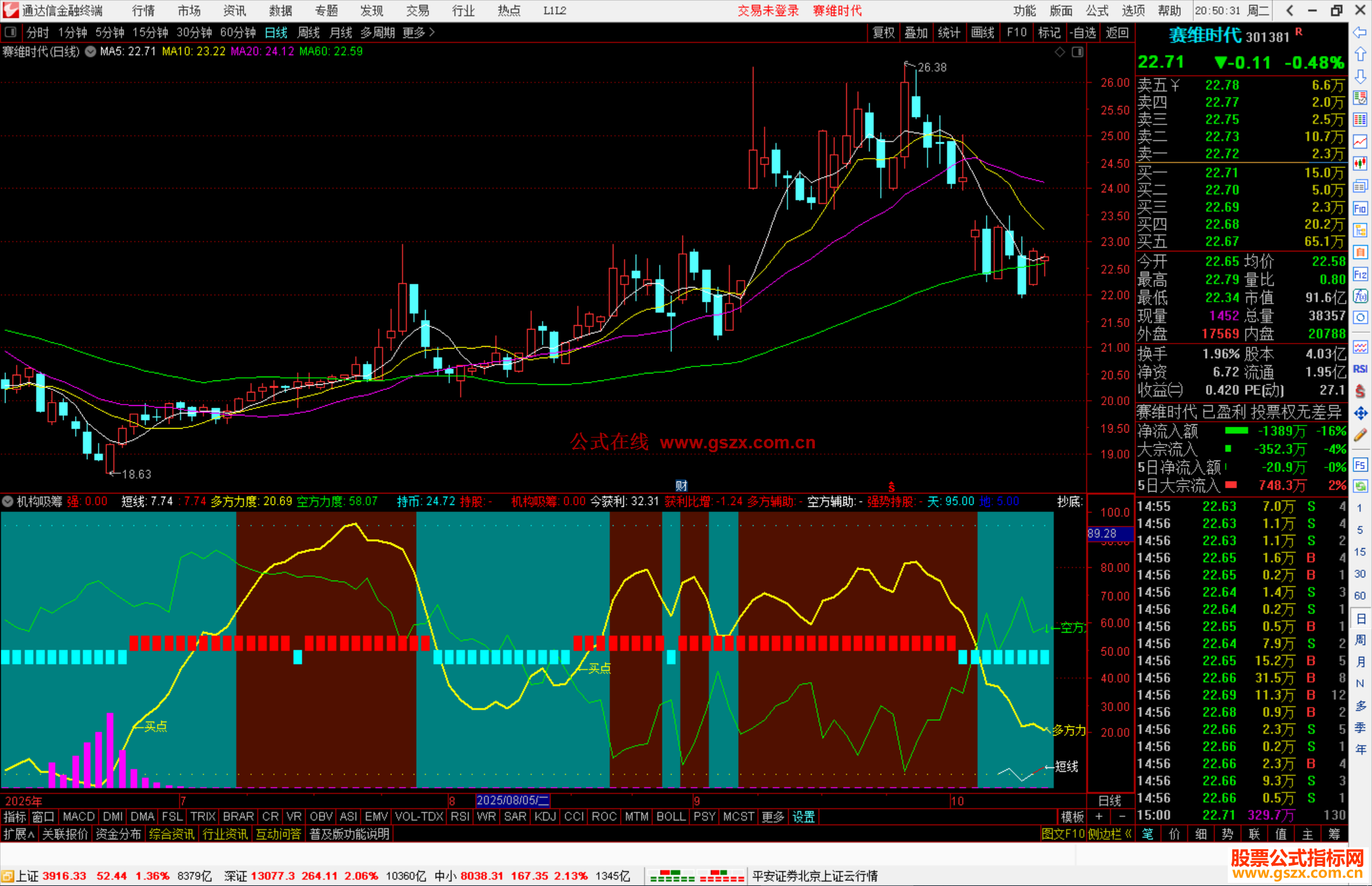
Task: Select the MACD indicator tab
Action: (x=79, y=817)
